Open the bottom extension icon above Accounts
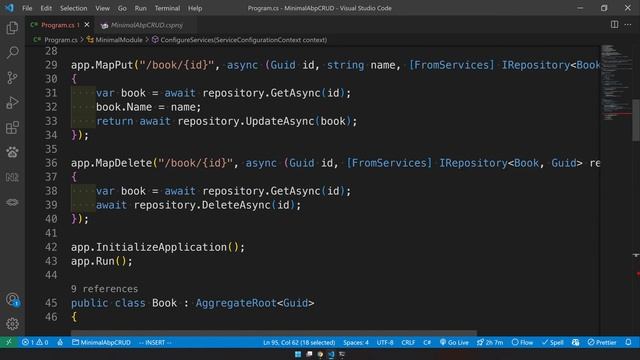 point(12,202)
